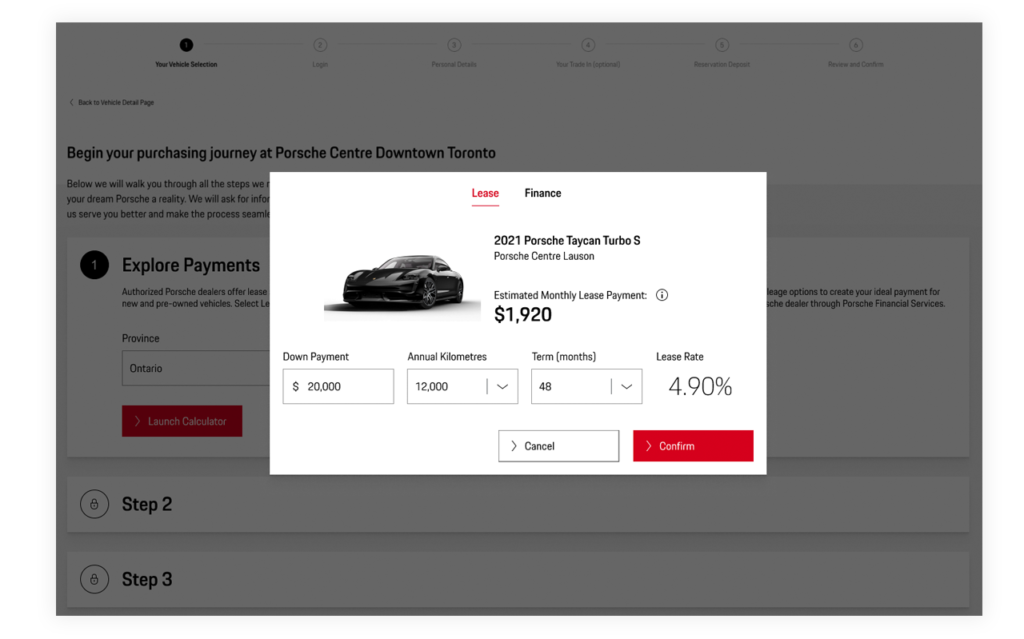Click step 2 Login progress circle
Viewport: 1024px width, 639px height.
tap(320, 45)
